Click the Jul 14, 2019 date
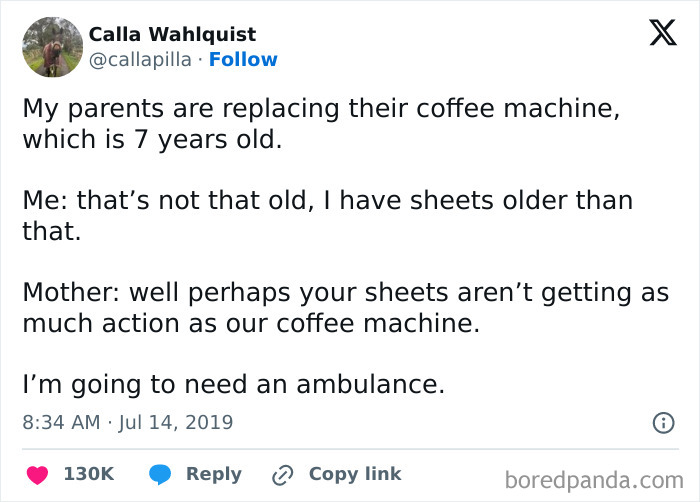 177,422
